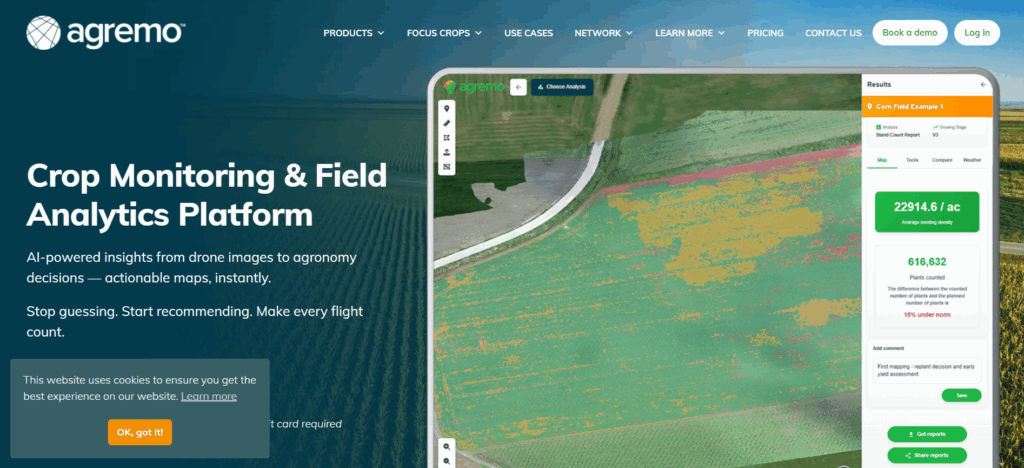1024x468 pixels.
Task: Select the location pin map tool
Action: [447, 108]
